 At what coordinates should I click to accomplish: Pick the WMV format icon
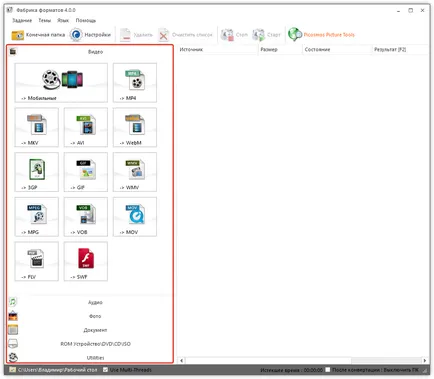135,172
